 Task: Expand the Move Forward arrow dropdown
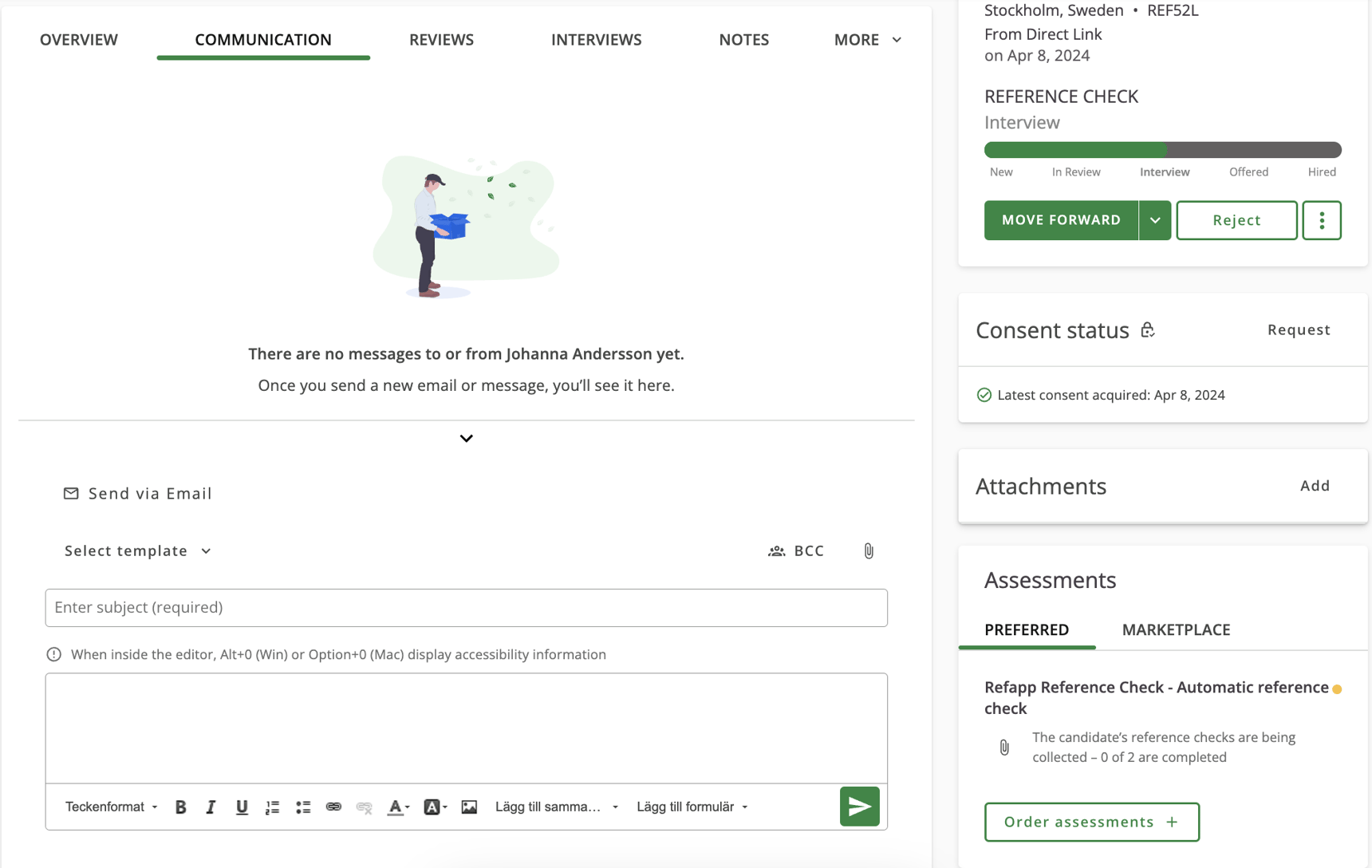pyautogui.click(x=1154, y=220)
